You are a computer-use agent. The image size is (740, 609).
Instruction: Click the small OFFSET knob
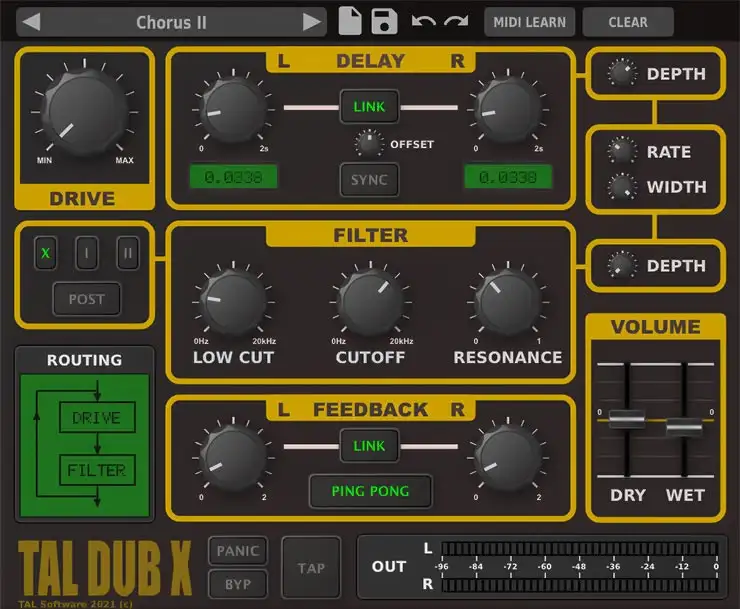369,143
